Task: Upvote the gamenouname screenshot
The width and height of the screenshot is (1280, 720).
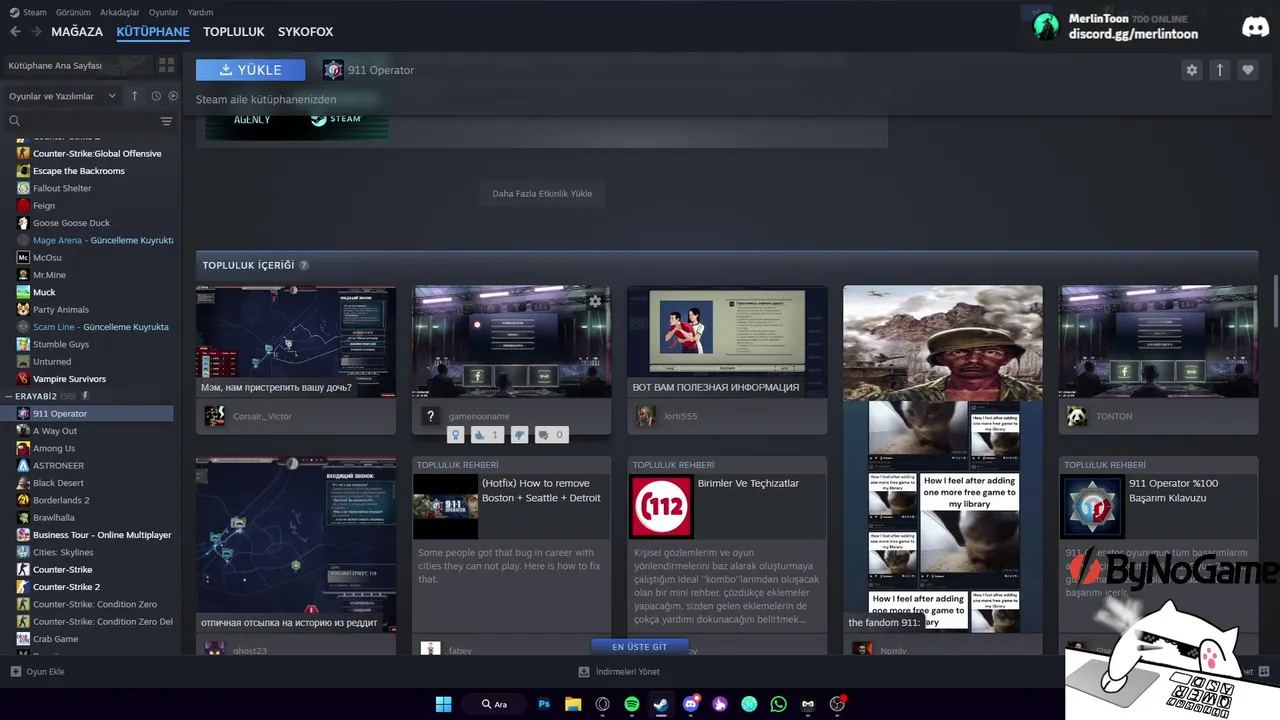Action: tap(486, 435)
